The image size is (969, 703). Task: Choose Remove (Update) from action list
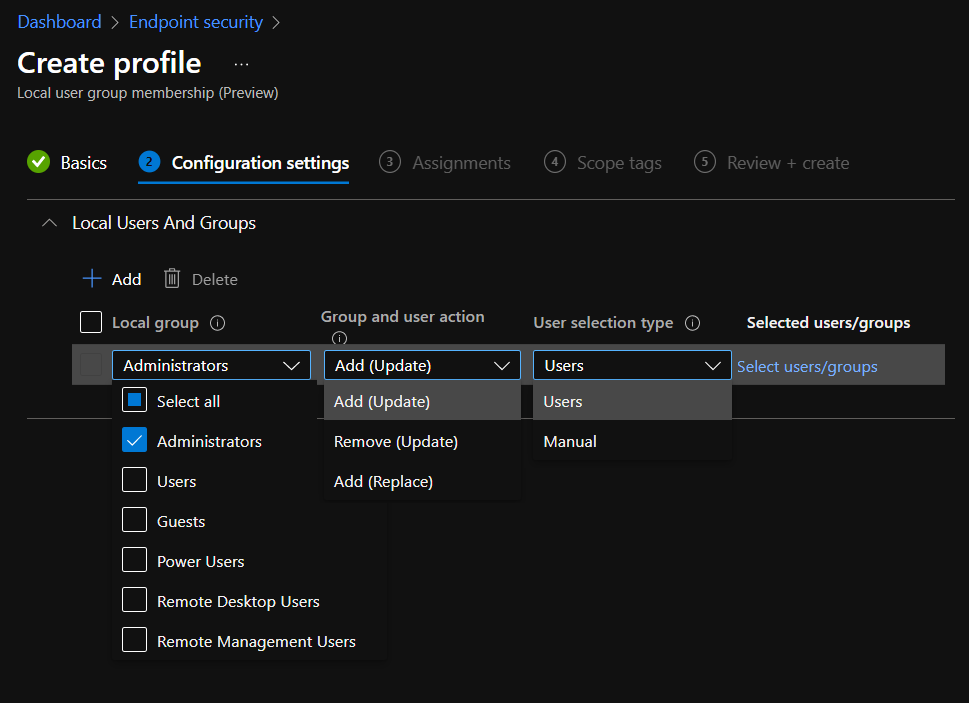(x=396, y=441)
